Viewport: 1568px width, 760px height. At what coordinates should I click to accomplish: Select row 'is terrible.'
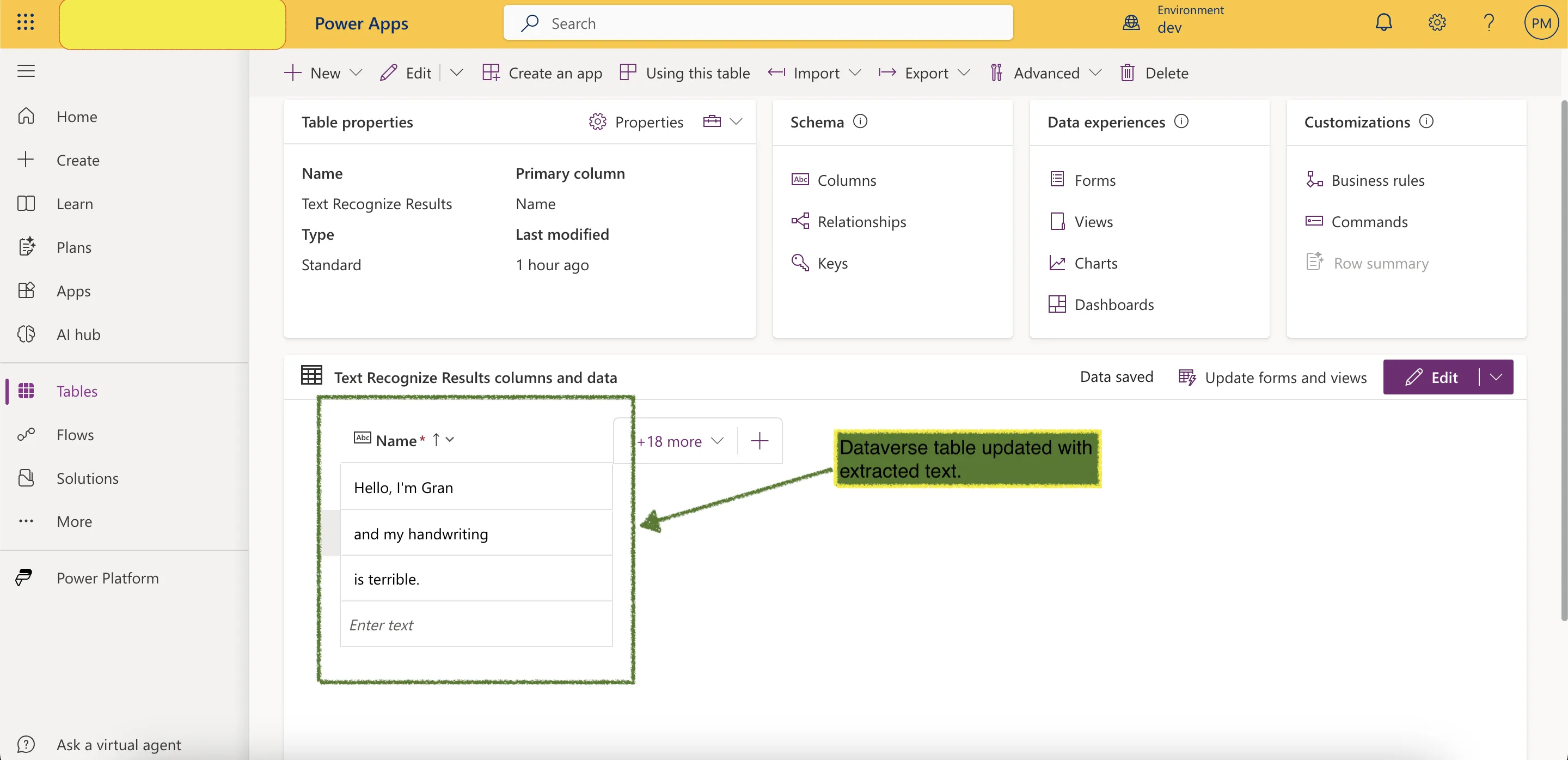pos(476,579)
